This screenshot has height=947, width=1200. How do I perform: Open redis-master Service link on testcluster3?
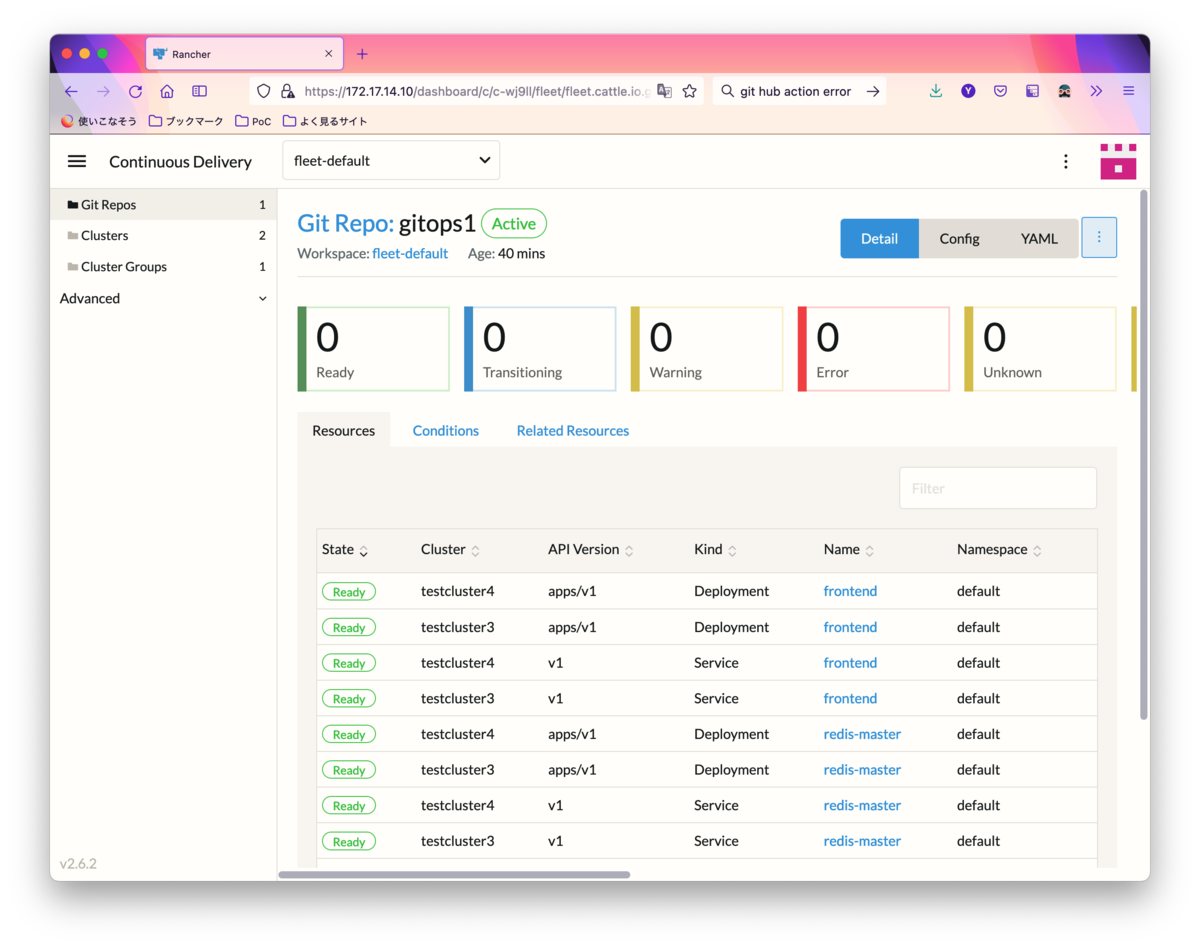pos(862,841)
